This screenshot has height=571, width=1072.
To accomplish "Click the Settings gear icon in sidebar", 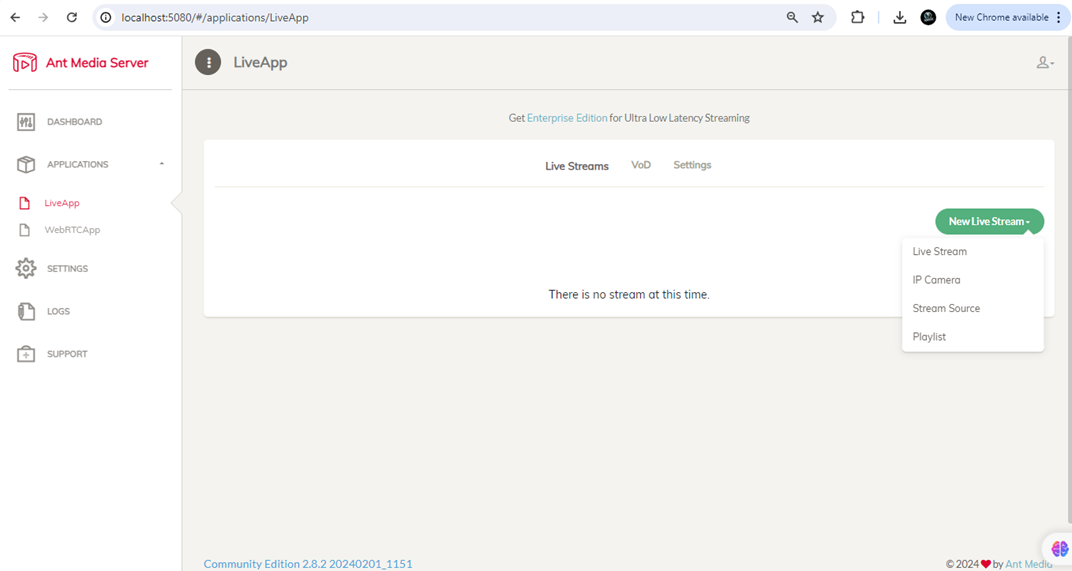I will point(26,269).
